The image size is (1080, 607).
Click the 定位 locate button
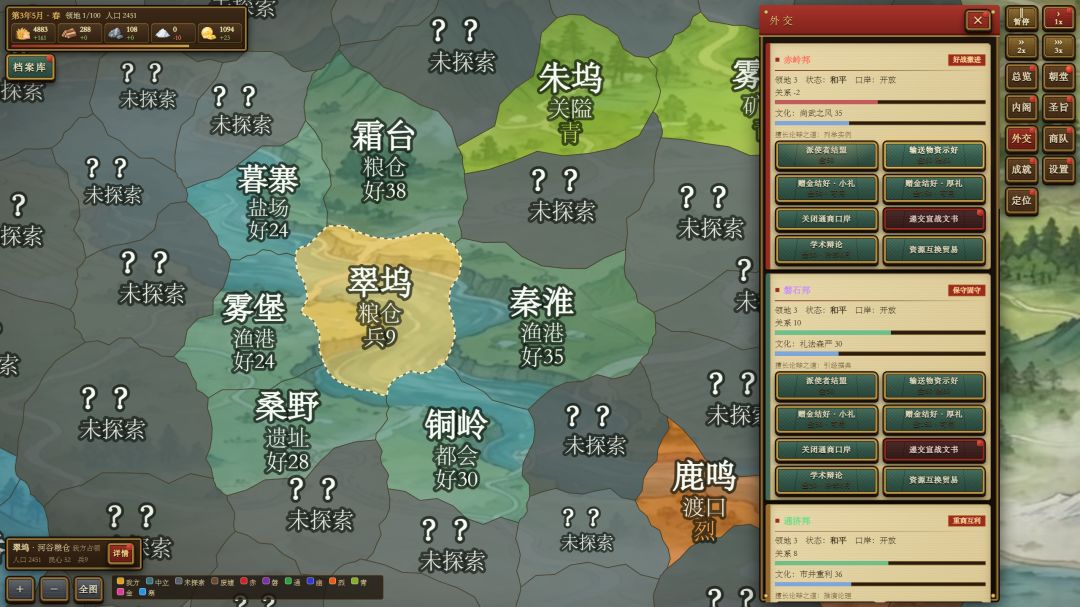click(1021, 200)
